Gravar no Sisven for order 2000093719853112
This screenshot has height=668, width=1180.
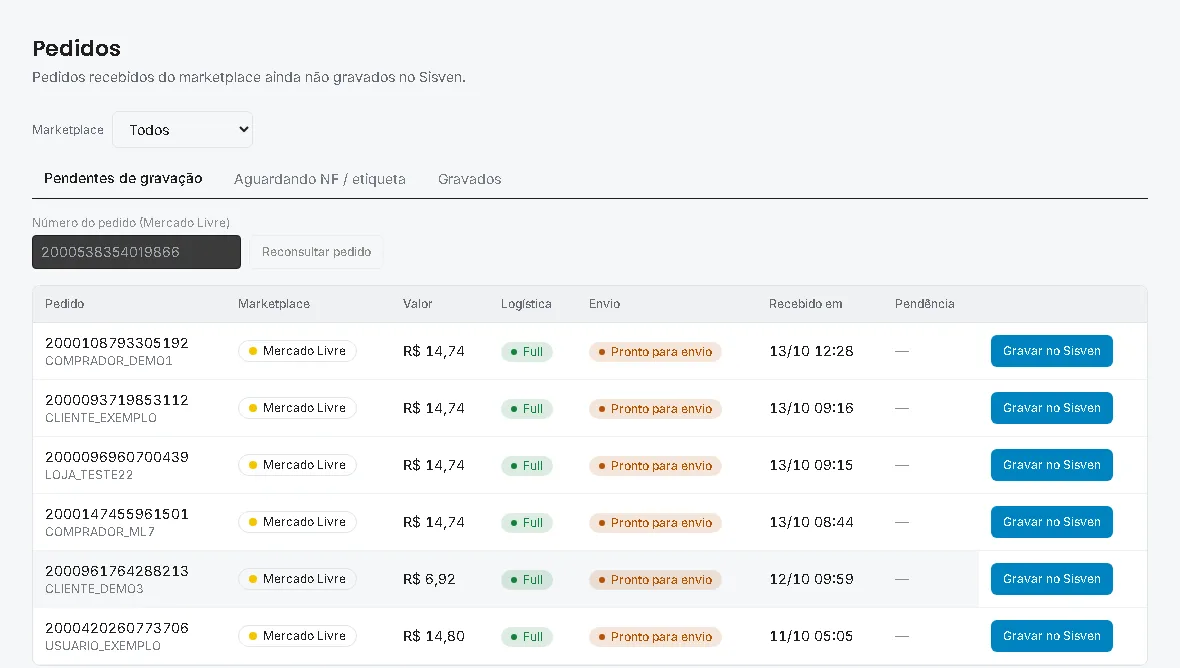1051,408
